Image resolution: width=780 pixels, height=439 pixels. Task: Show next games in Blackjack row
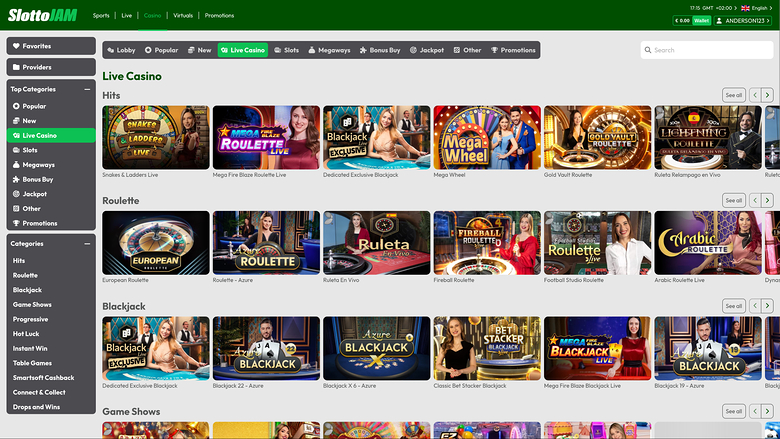coord(768,306)
